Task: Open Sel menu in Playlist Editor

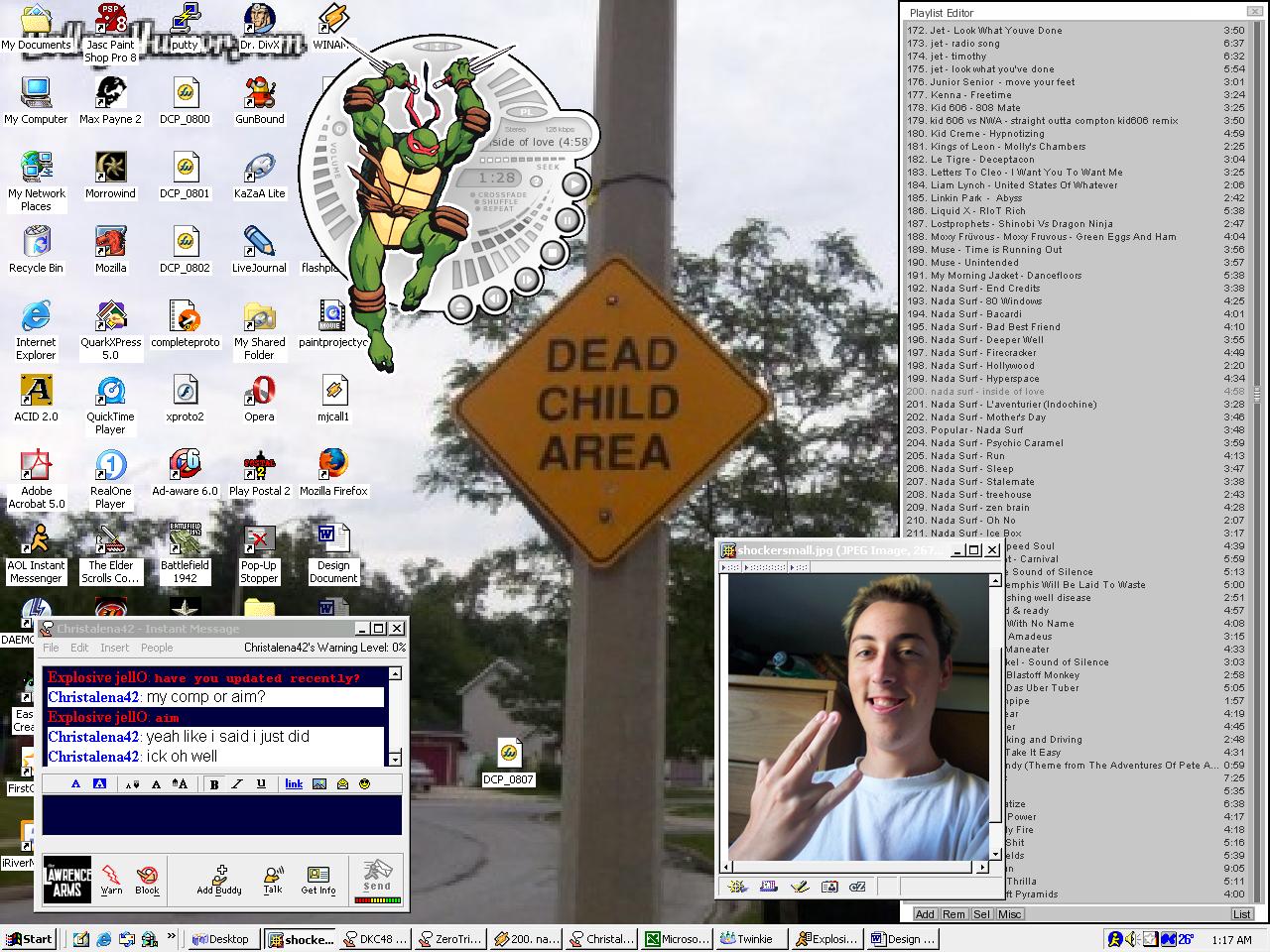Action: coord(980,914)
